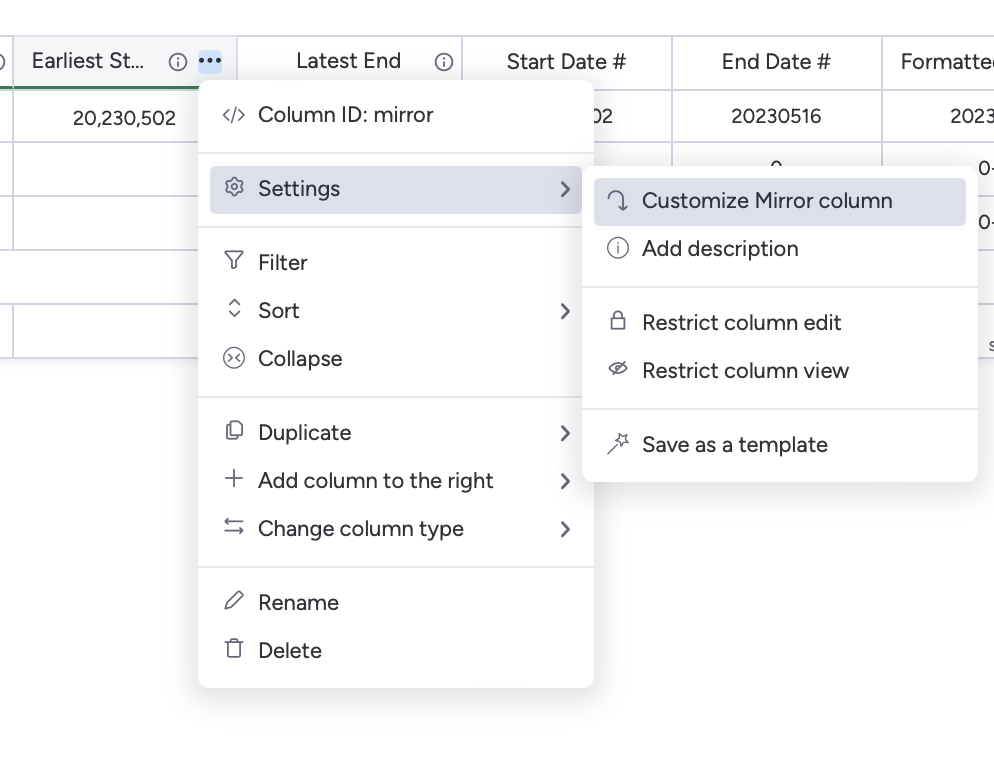Open the ellipsis menu on Earliest Start column
994x762 pixels.
(210, 62)
